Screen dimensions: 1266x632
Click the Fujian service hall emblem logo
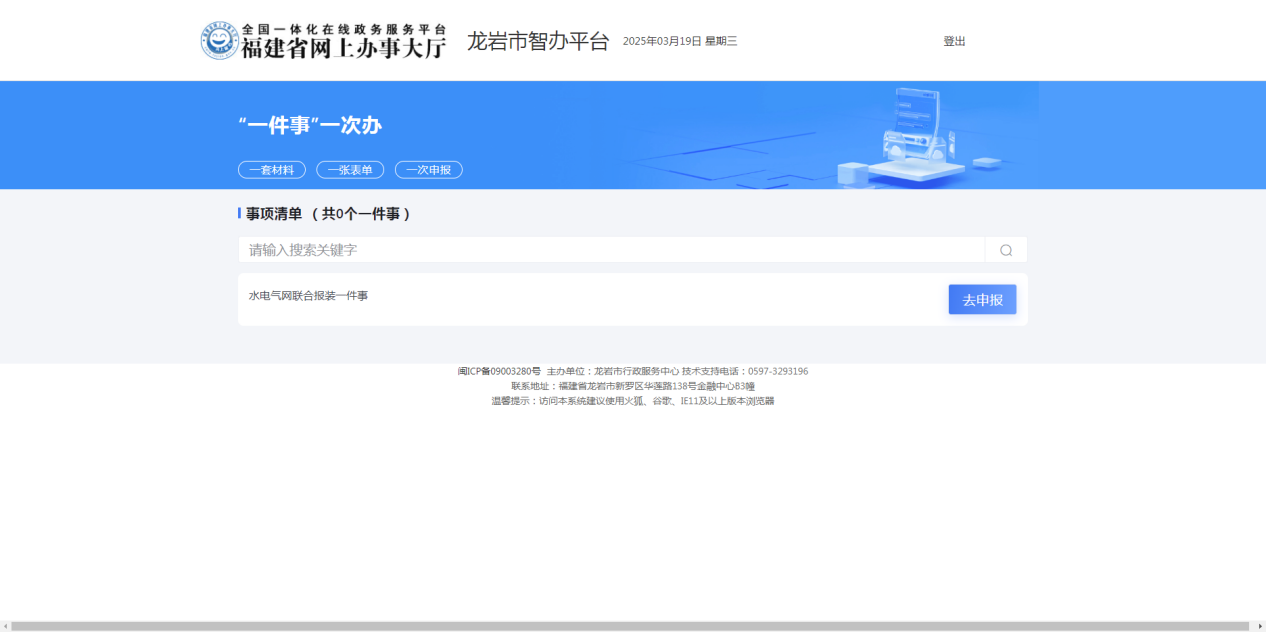(x=219, y=41)
